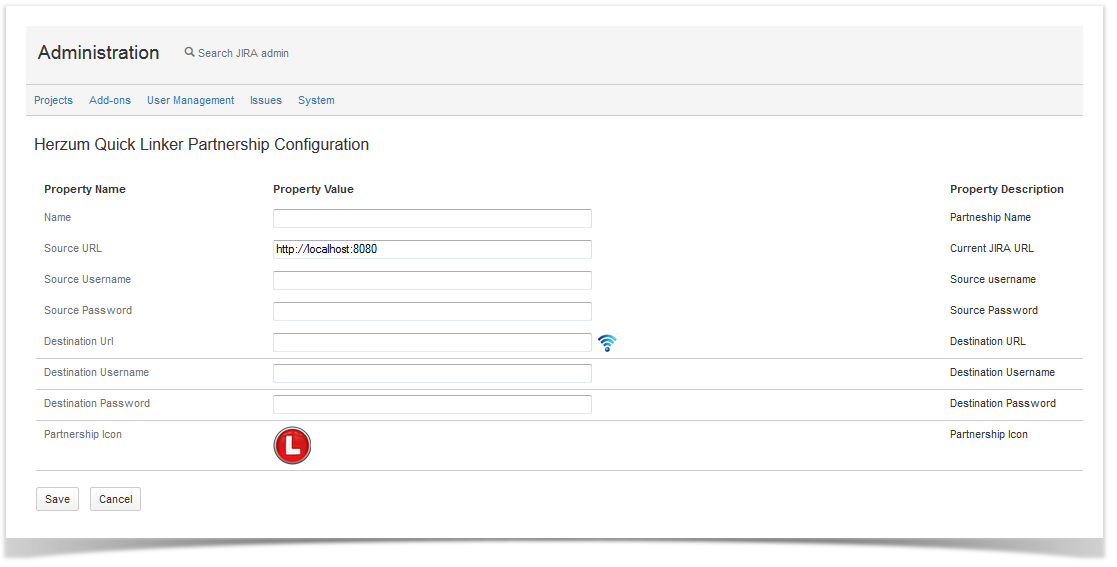Image resolution: width=1117 pixels, height=567 pixels.
Task: Focus the Source Password field
Action: [432, 311]
